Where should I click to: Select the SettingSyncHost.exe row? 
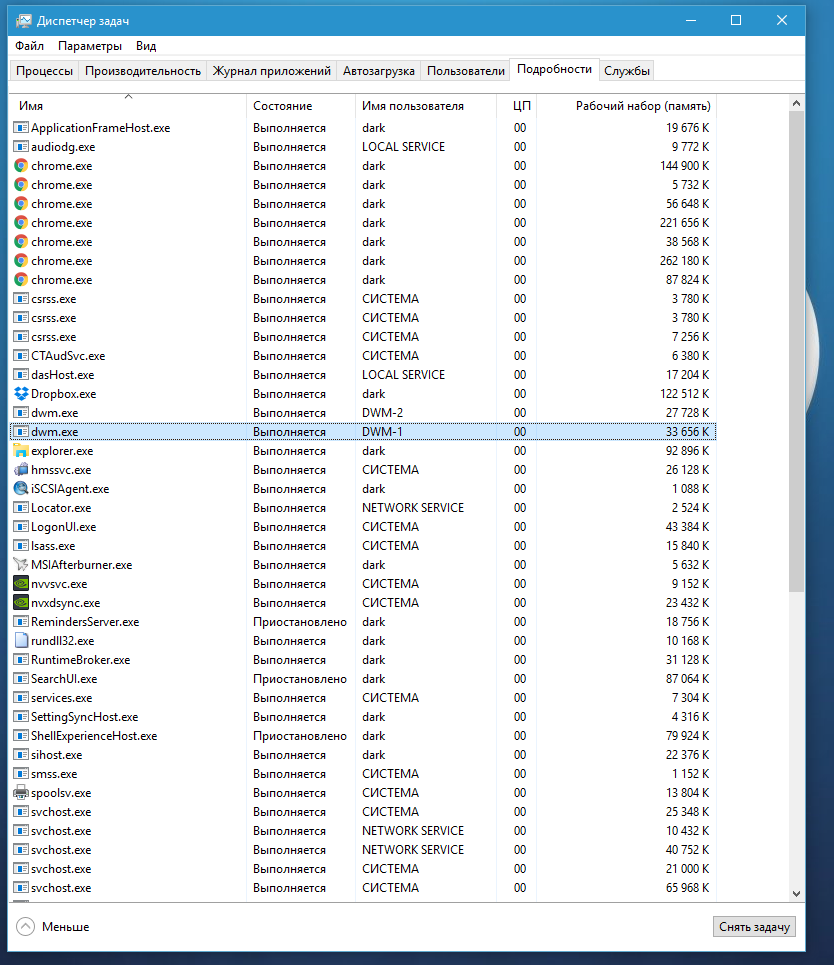tap(363, 717)
